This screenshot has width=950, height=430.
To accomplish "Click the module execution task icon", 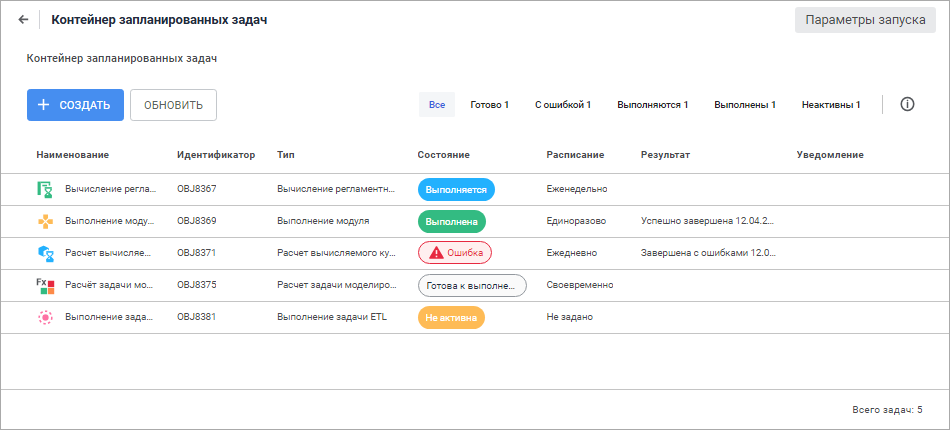I will (x=44, y=221).
